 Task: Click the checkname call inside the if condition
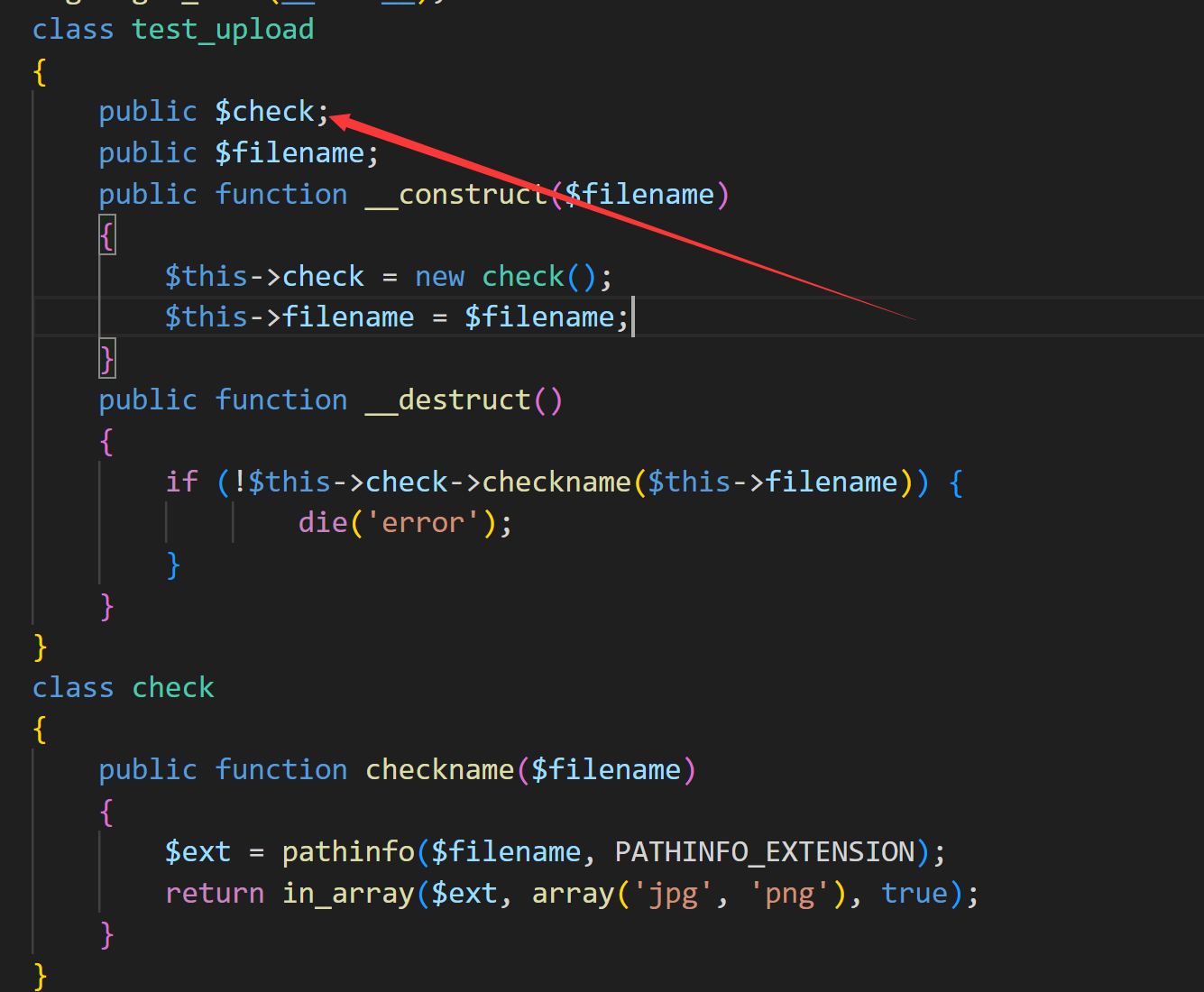(x=556, y=482)
